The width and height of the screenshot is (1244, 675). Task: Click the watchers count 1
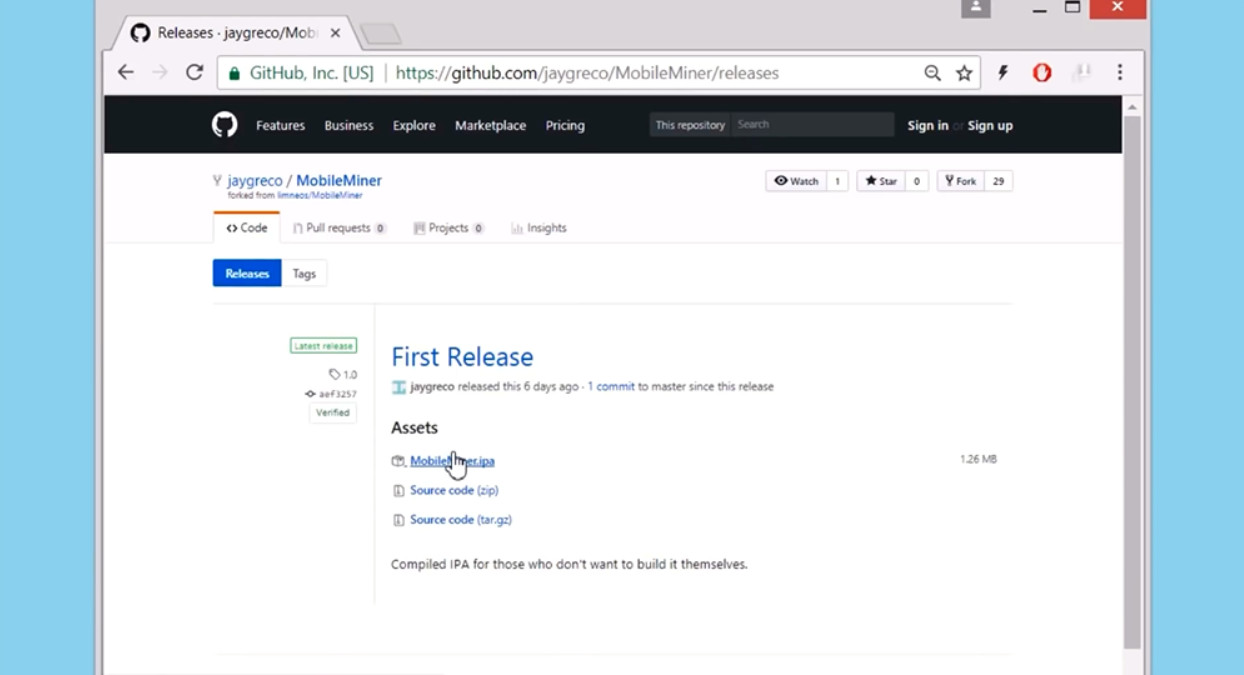click(838, 181)
